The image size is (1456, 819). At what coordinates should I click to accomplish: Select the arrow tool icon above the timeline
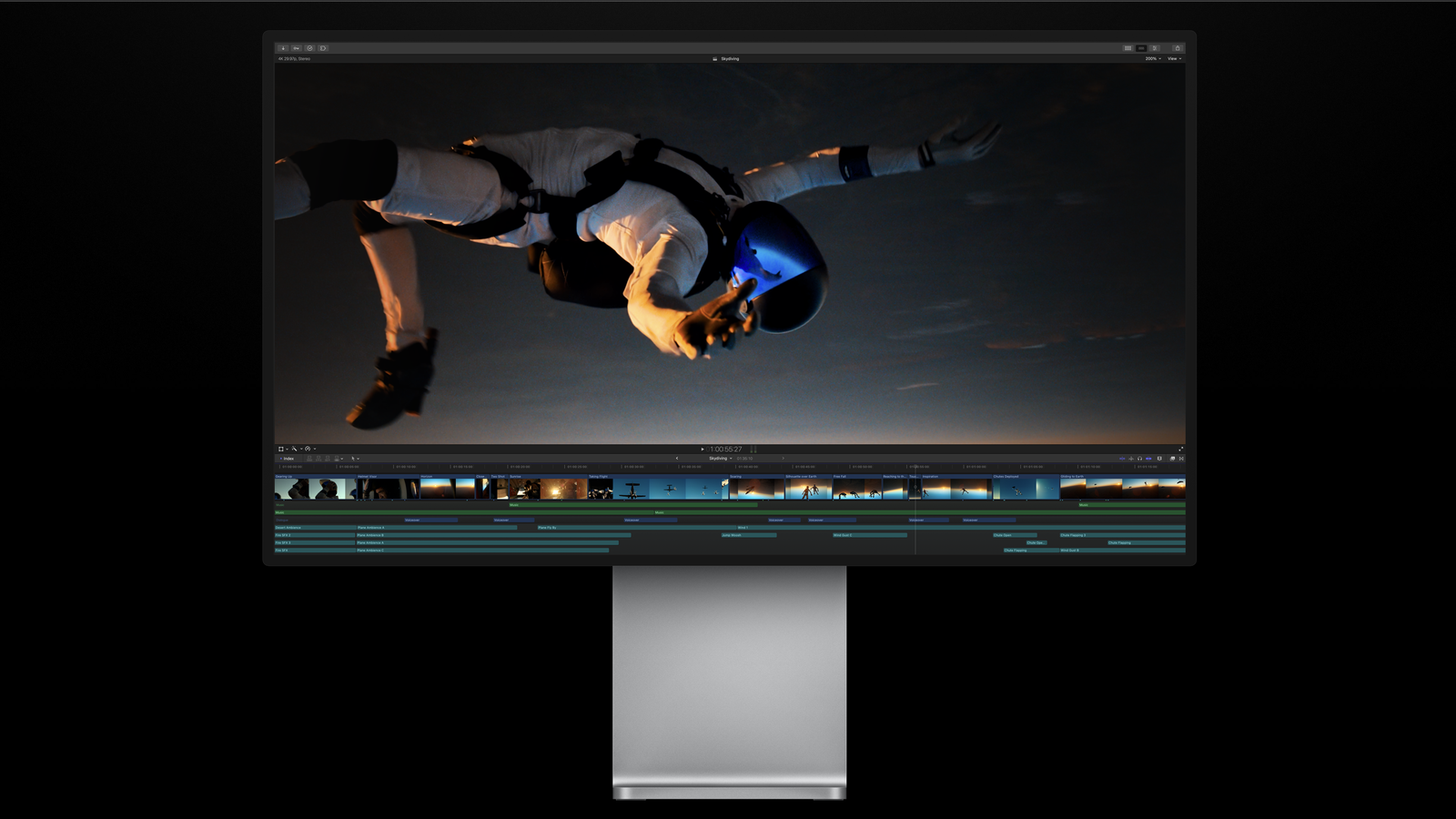[353, 460]
